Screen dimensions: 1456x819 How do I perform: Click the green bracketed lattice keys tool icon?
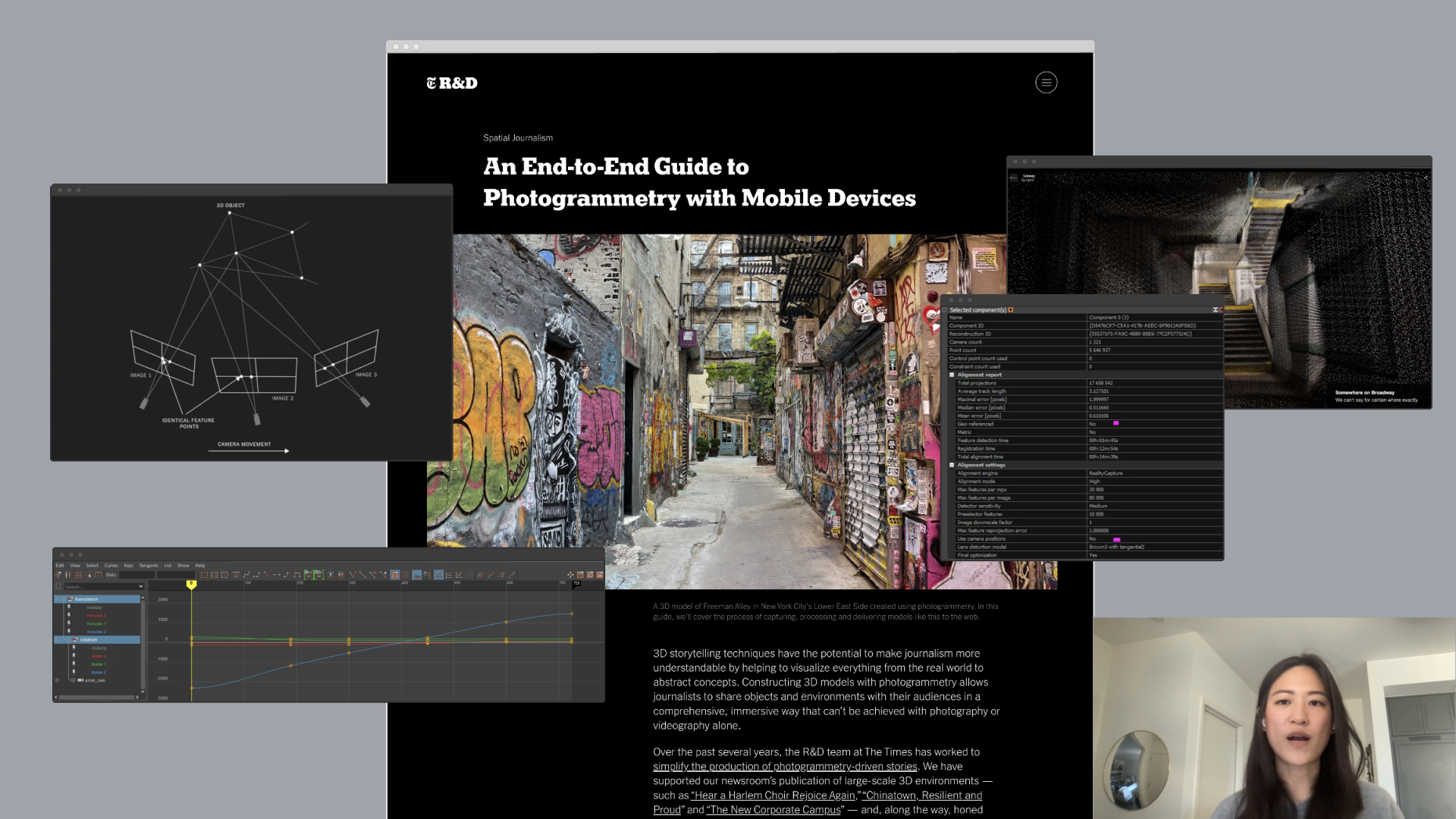click(x=309, y=575)
